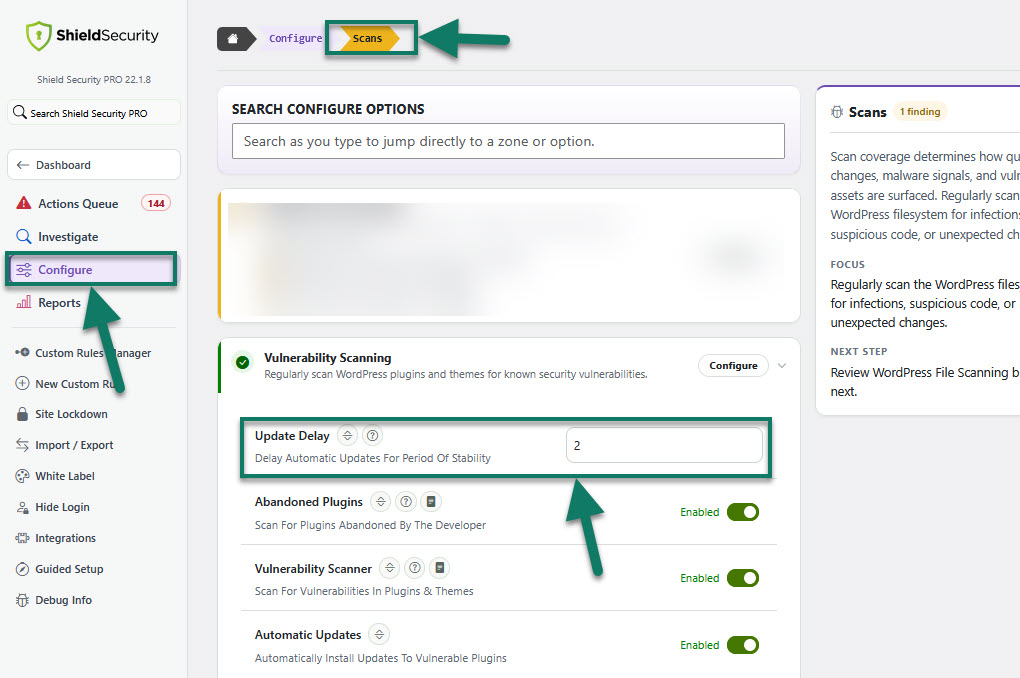Click the '1 finding' badge

point(920,112)
